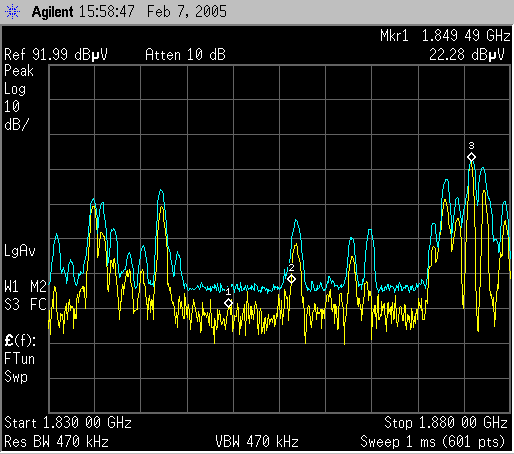The height and width of the screenshot is (454, 514).
Task: Select marker 3 diamond at highest peak
Action: [471, 157]
